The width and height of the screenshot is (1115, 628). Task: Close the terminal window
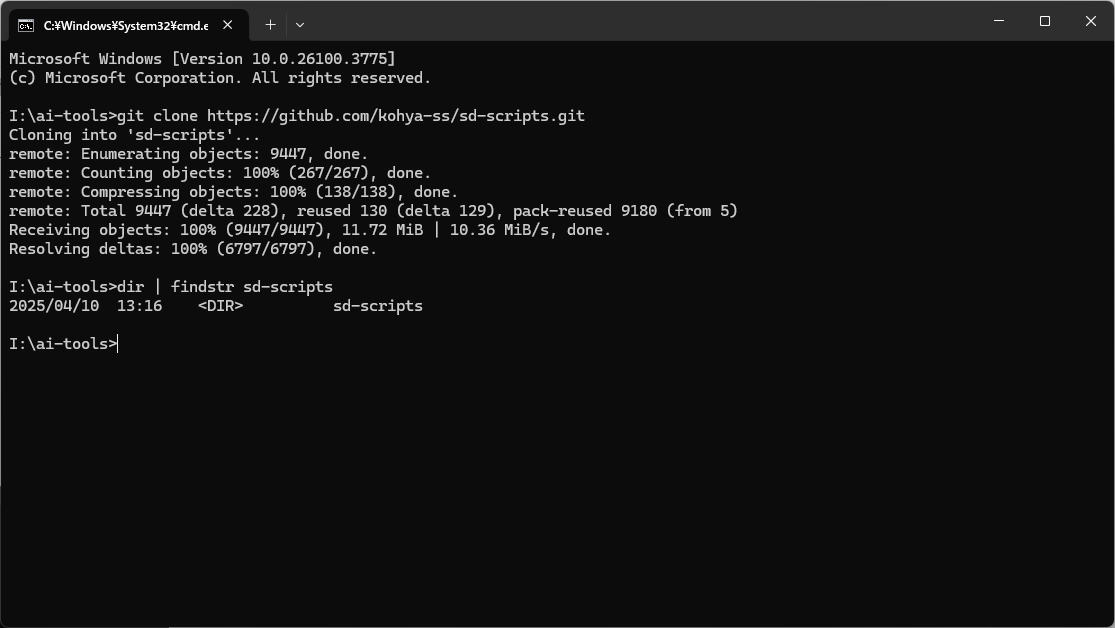1091,21
